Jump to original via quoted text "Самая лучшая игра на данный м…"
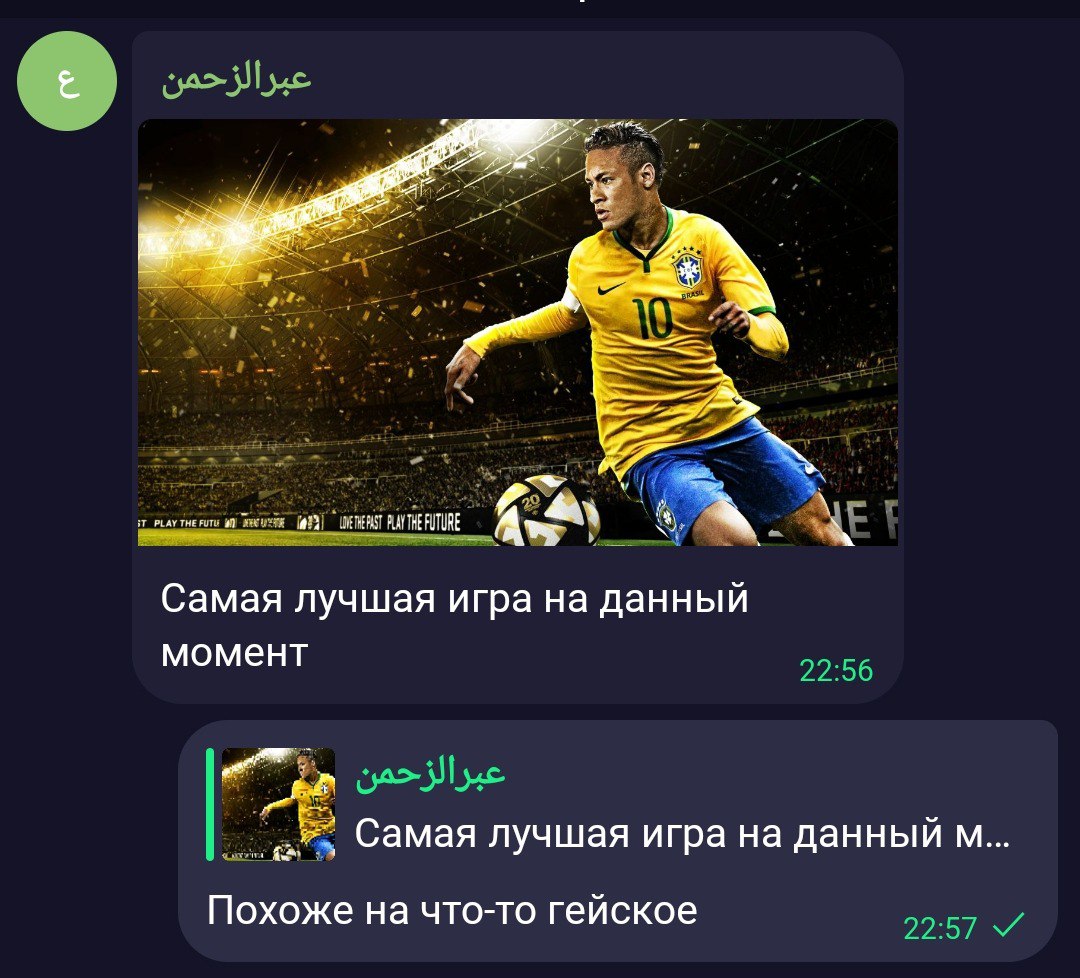 pos(682,833)
